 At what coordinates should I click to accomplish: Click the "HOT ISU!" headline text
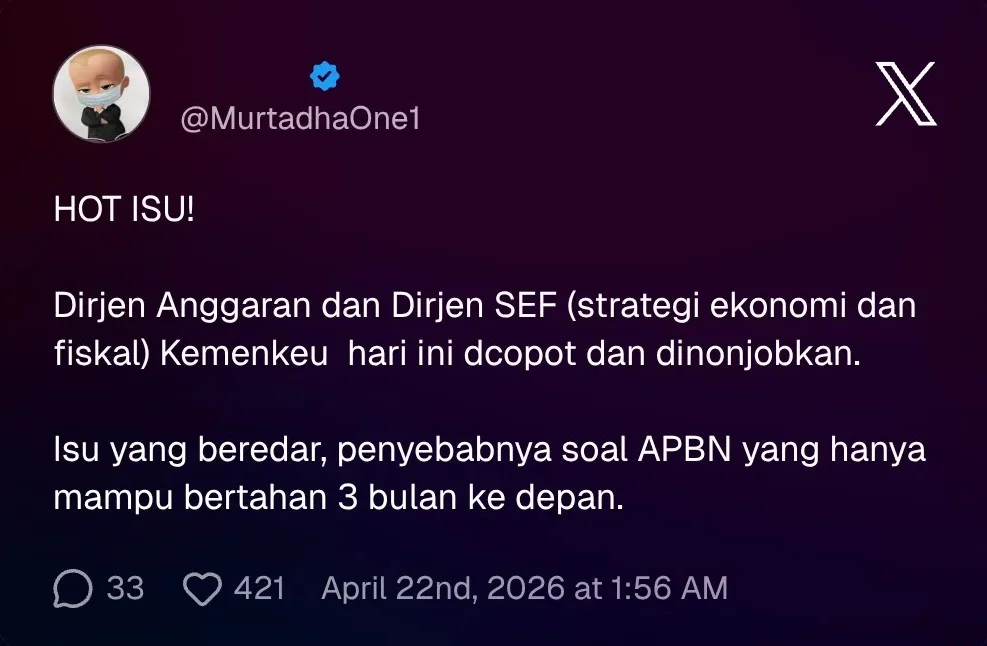[125, 212]
